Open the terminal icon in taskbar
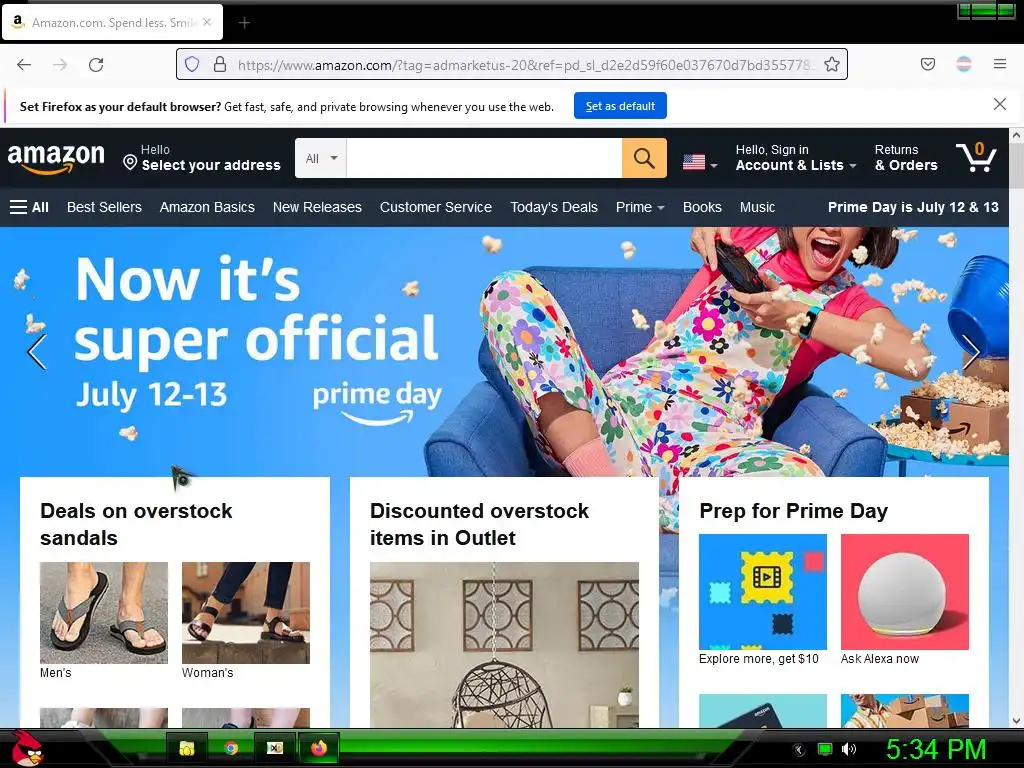This screenshot has width=1024, height=768. pos(275,748)
